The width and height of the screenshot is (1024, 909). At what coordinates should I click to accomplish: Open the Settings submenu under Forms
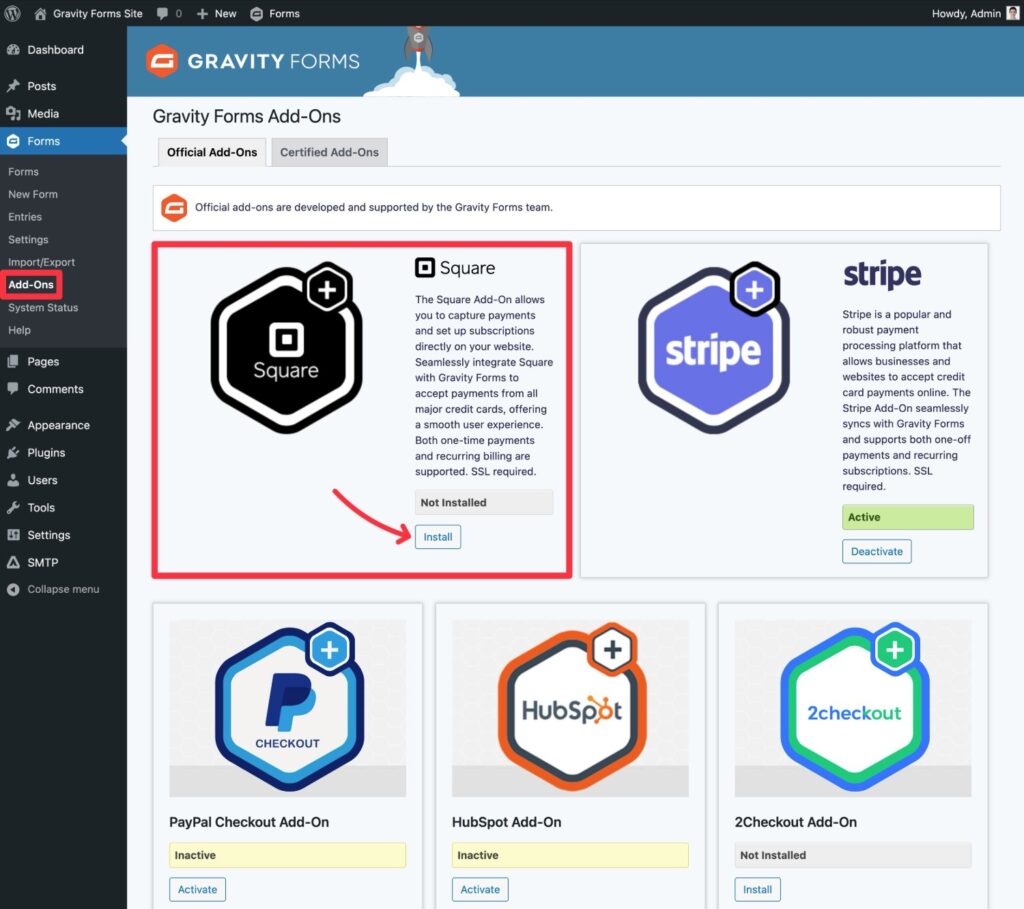tap(28, 240)
